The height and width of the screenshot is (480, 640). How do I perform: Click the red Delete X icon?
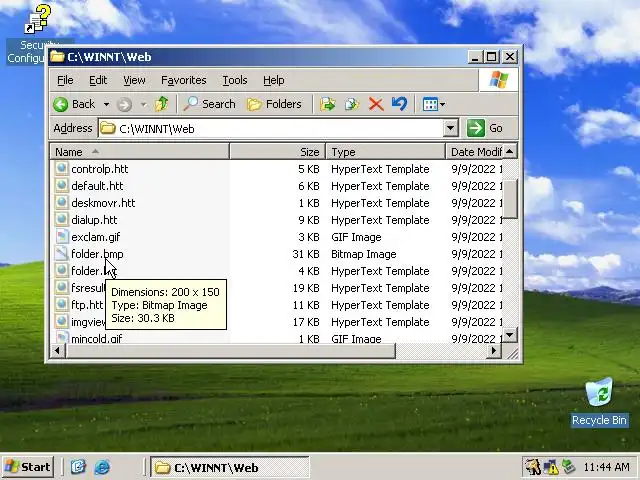click(x=376, y=104)
